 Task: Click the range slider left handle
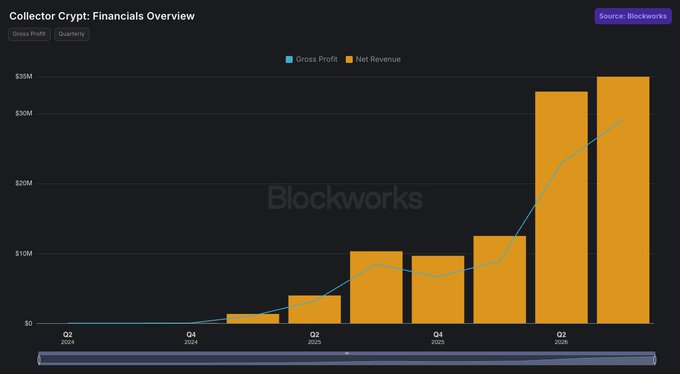click(x=39, y=359)
